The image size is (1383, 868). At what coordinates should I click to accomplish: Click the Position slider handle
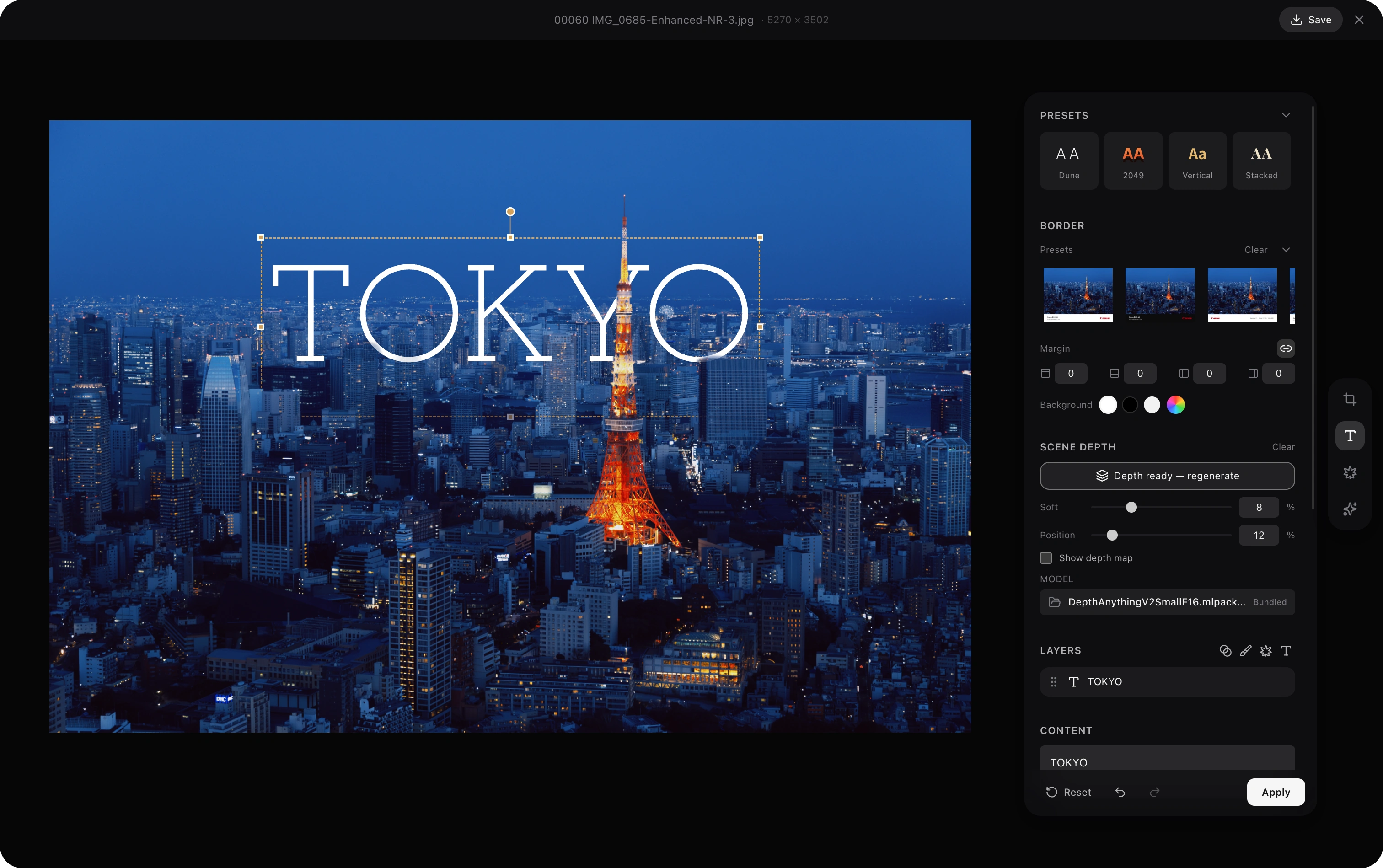pos(1112,535)
